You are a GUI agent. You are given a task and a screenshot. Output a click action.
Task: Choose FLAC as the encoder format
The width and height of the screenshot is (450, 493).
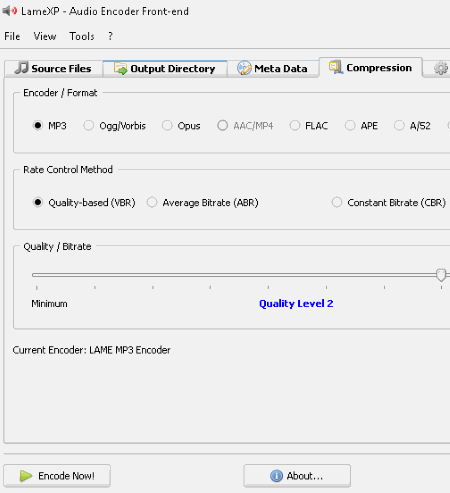295,126
